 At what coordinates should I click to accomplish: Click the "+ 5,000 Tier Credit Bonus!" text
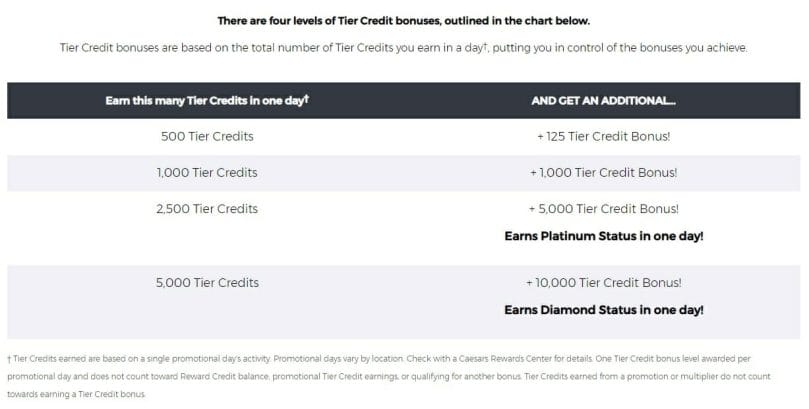(603, 208)
